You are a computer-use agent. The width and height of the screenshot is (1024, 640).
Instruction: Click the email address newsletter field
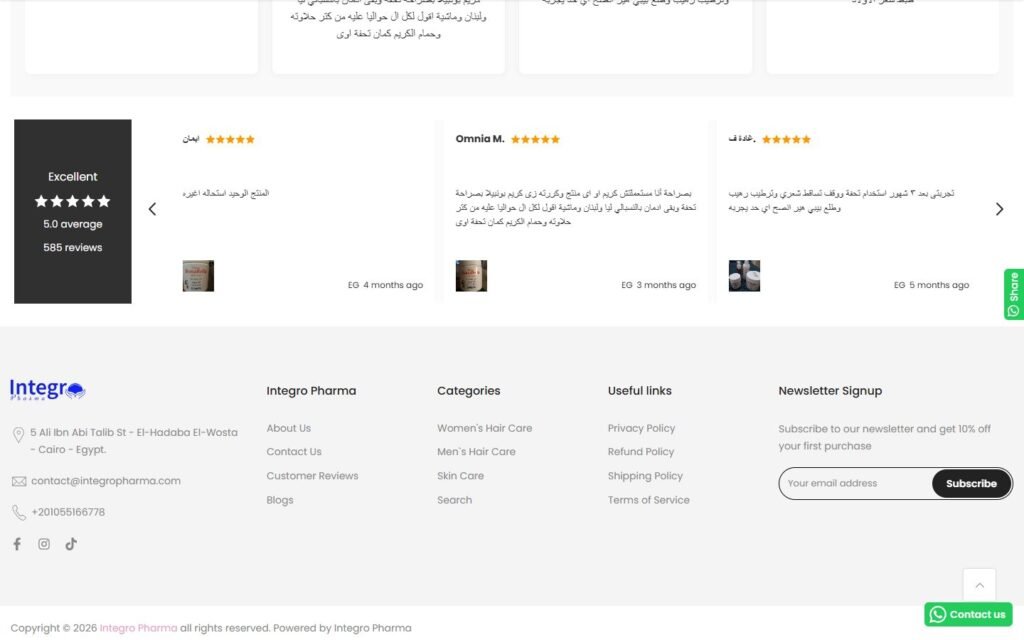(x=856, y=484)
